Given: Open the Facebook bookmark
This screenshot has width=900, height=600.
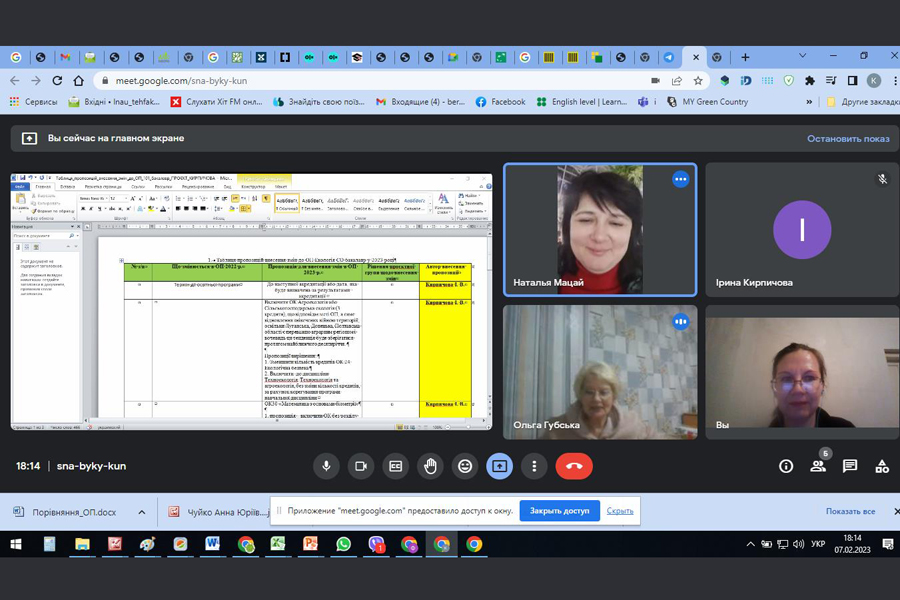Looking at the screenshot, I should pos(500,102).
